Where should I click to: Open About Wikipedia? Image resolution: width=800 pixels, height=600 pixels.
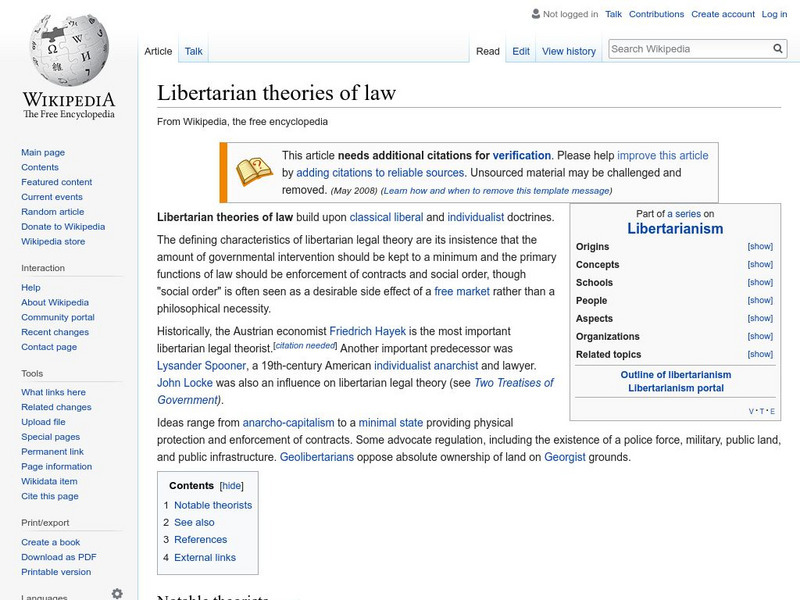tap(55, 302)
